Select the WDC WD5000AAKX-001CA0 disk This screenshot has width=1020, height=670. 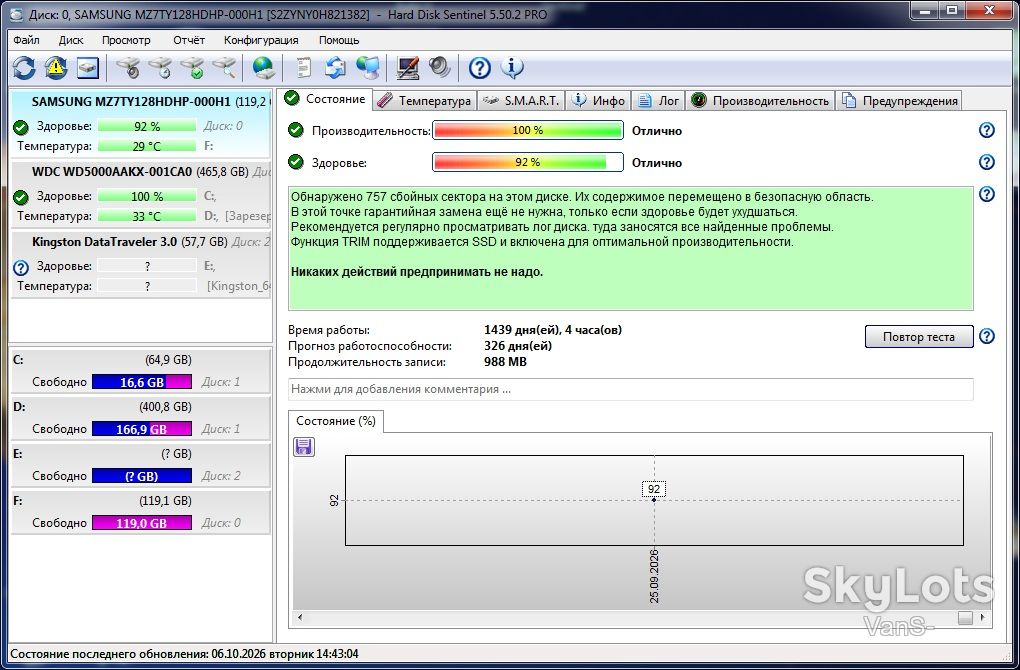(x=141, y=193)
